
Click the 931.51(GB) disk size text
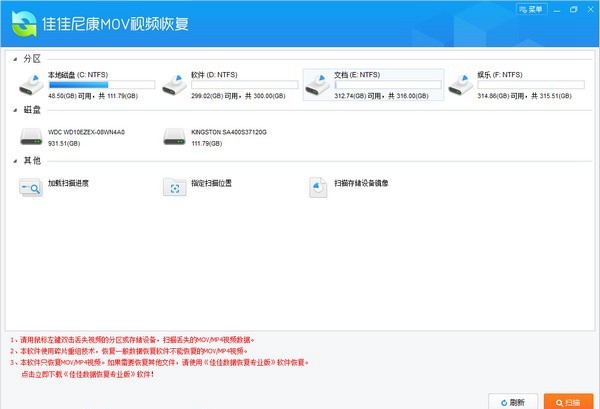tap(64, 143)
